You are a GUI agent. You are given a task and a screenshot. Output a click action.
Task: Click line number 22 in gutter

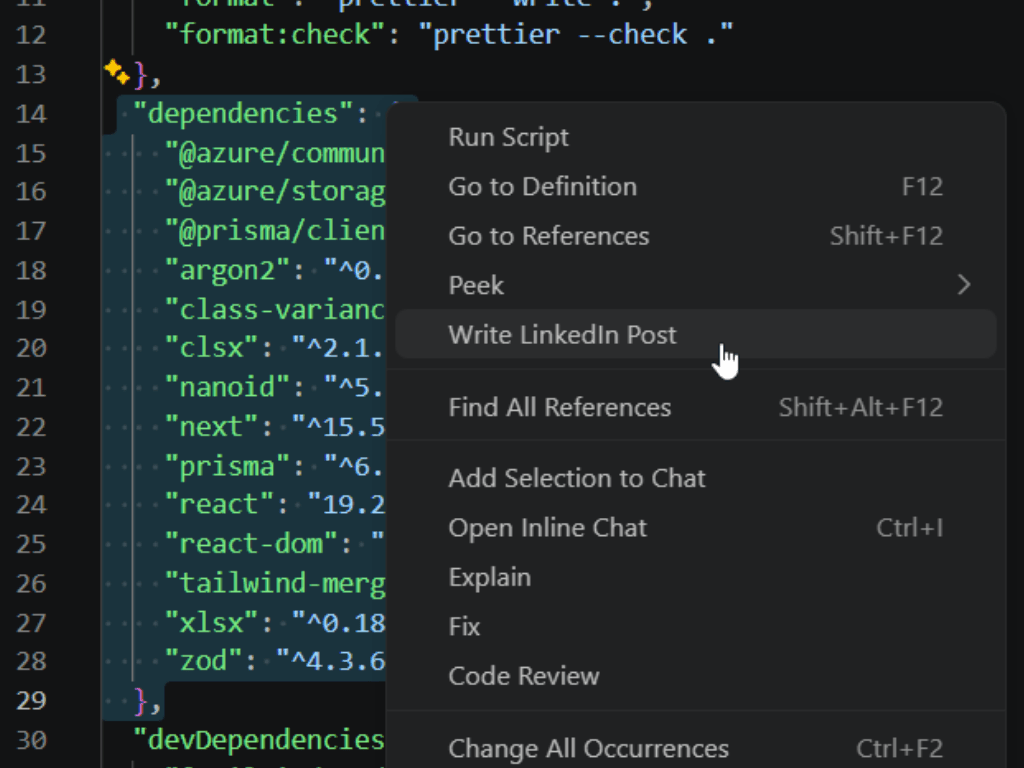(31, 426)
